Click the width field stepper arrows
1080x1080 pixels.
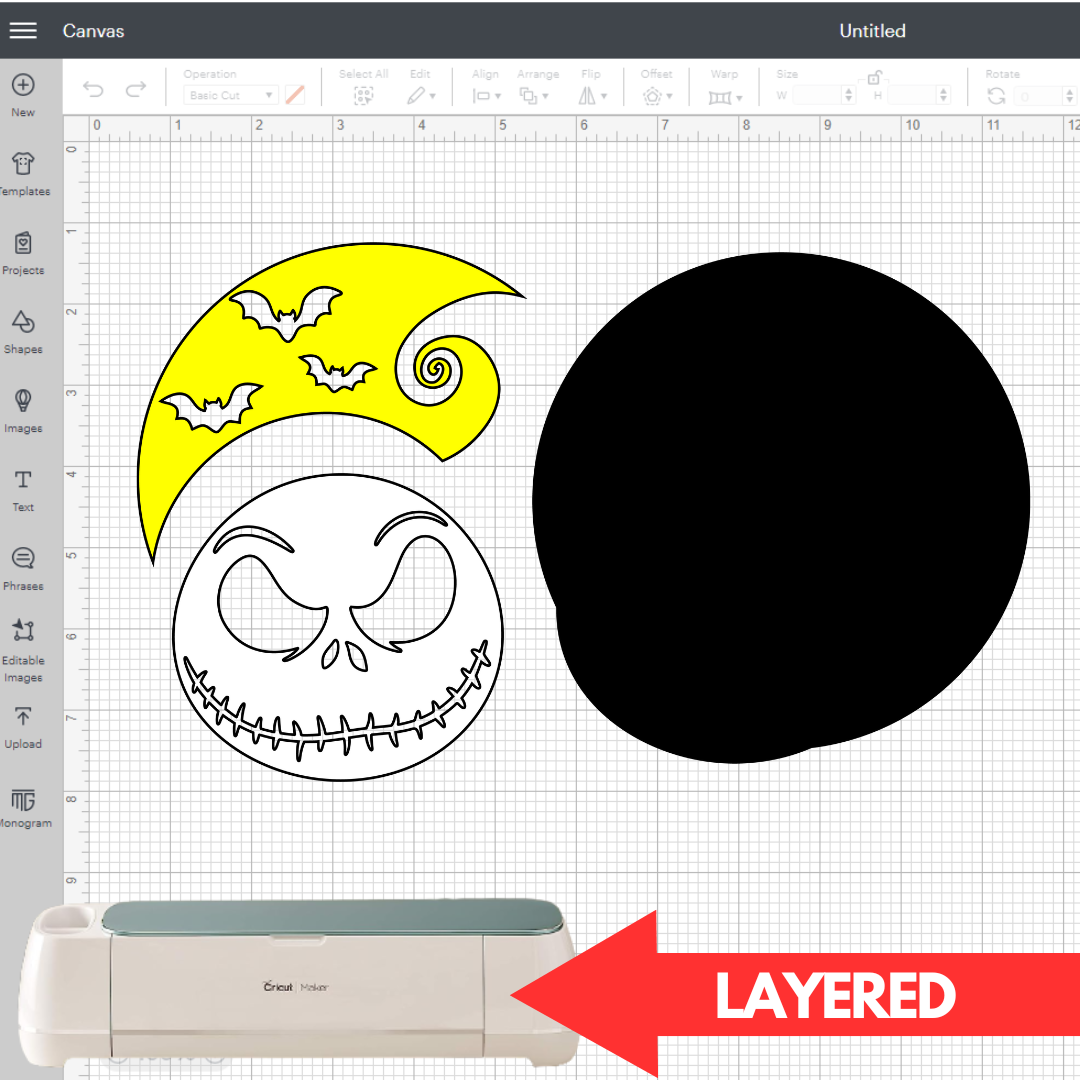click(x=849, y=95)
